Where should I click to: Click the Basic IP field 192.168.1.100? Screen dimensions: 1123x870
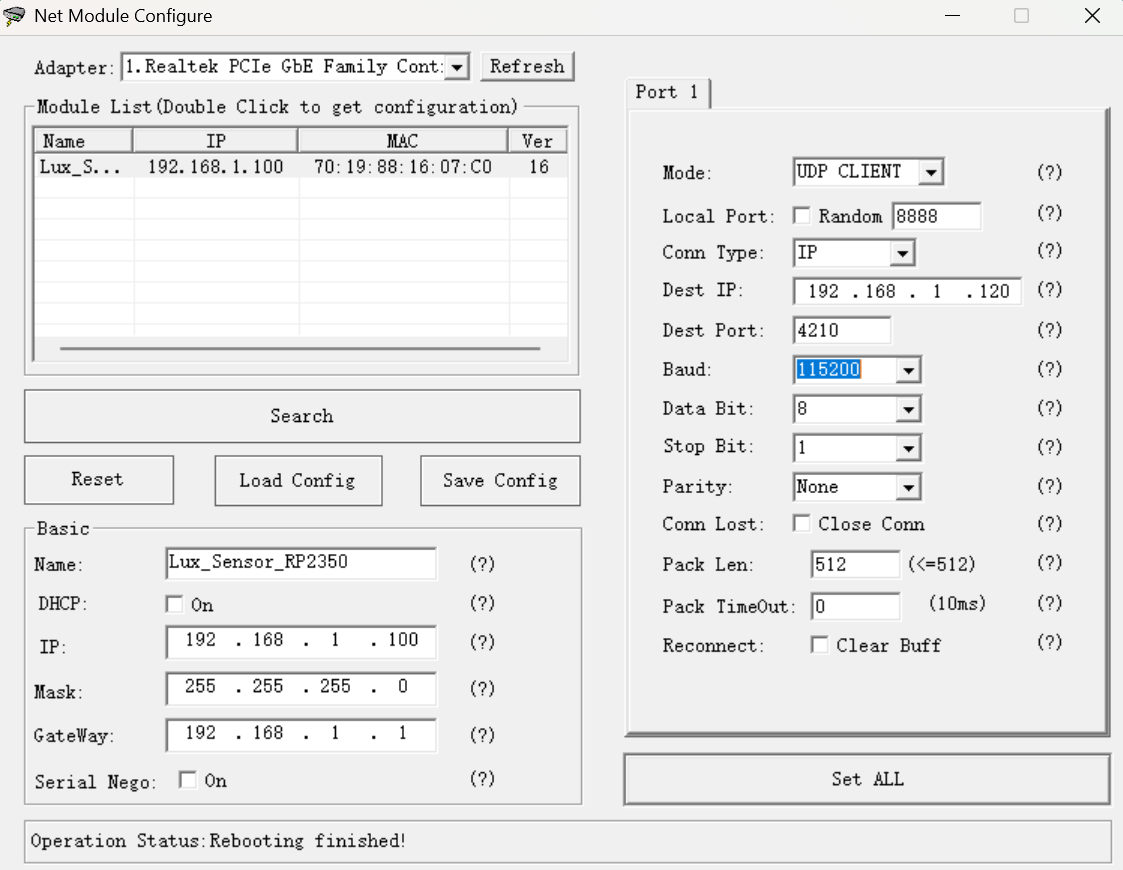(301, 641)
